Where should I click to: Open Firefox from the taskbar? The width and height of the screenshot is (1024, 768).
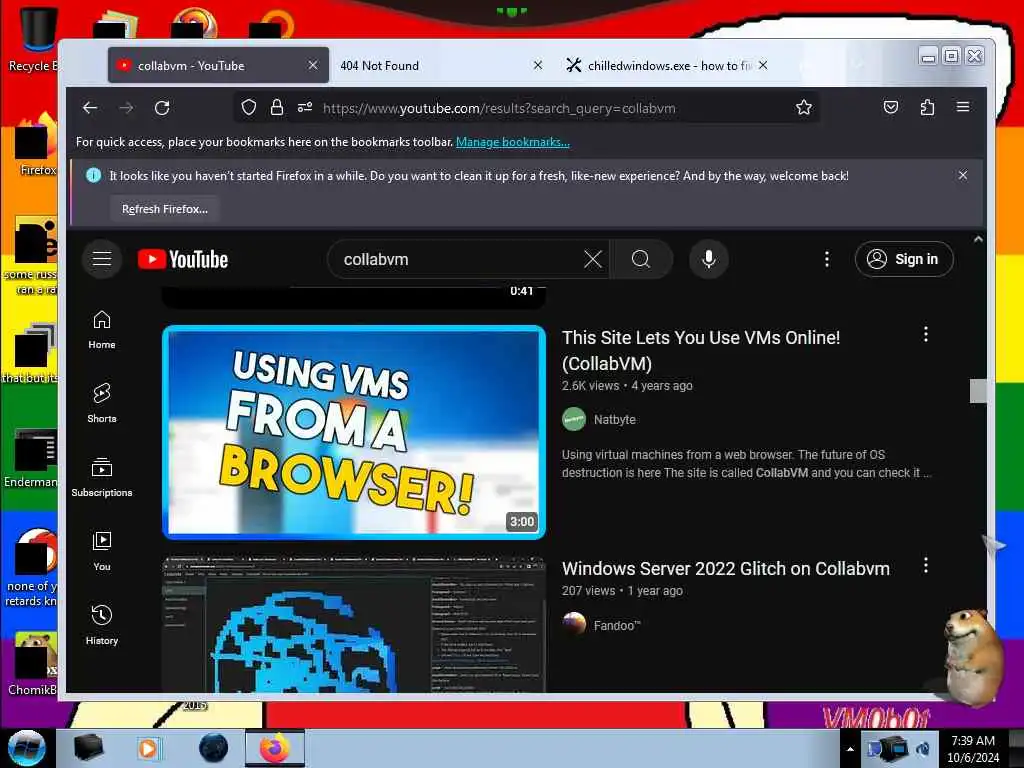click(x=275, y=748)
